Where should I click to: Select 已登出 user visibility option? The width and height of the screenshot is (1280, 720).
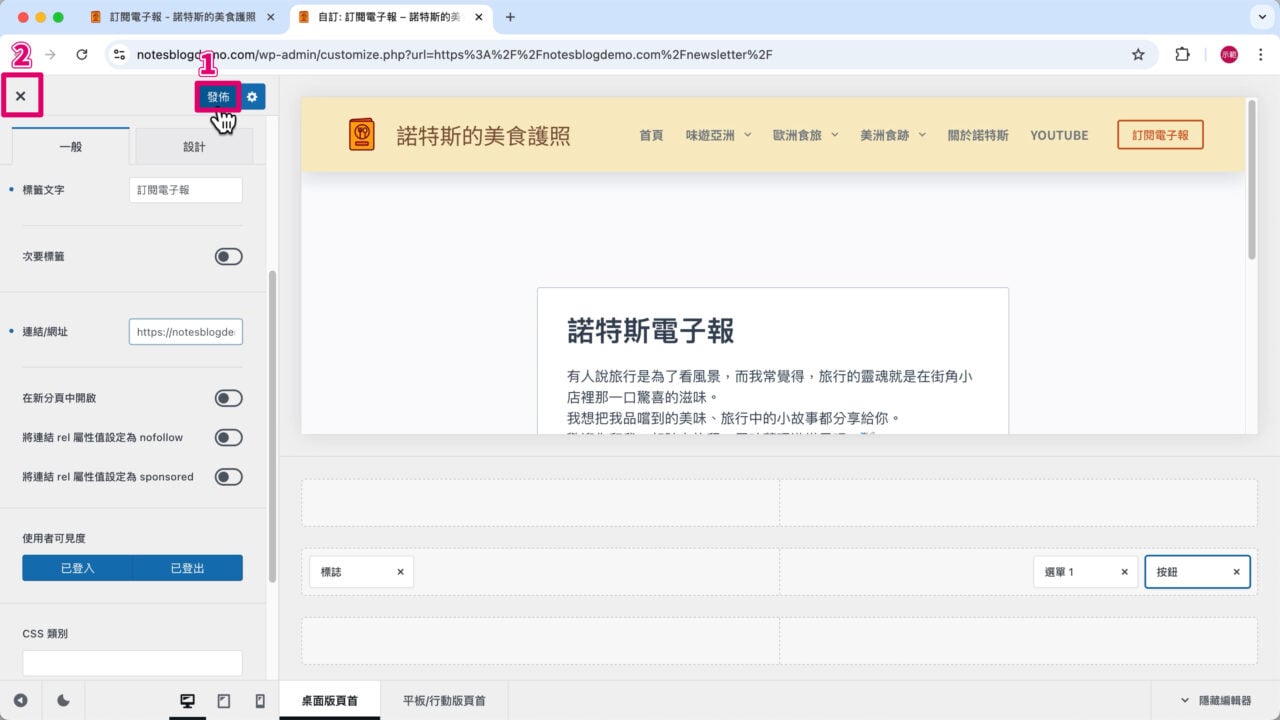[189, 567]
